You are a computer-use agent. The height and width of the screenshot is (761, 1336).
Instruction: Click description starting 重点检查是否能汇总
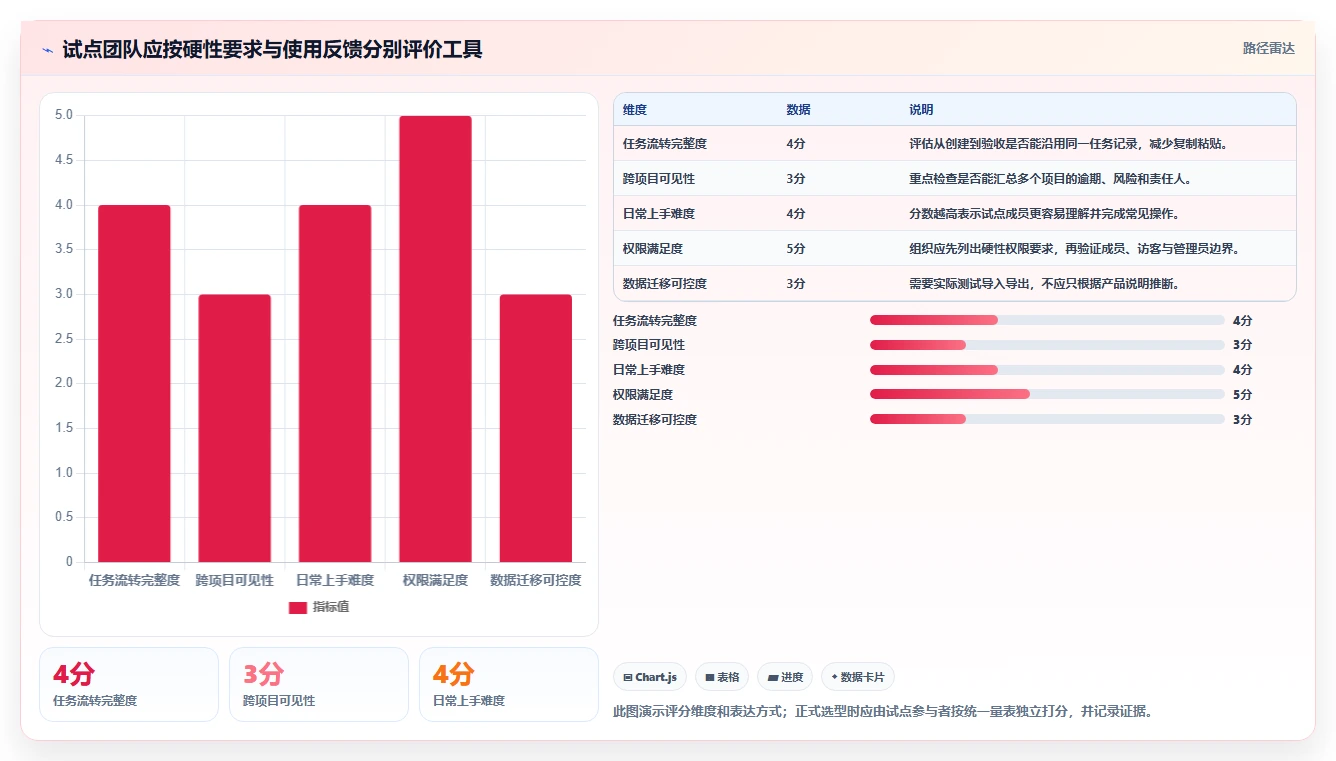[1050, 179]
